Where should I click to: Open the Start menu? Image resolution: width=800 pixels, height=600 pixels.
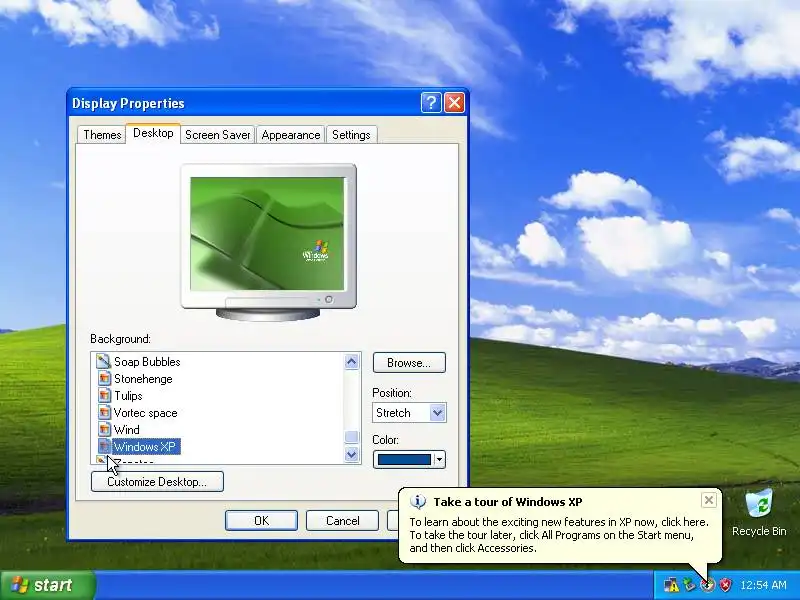[47, 585]
